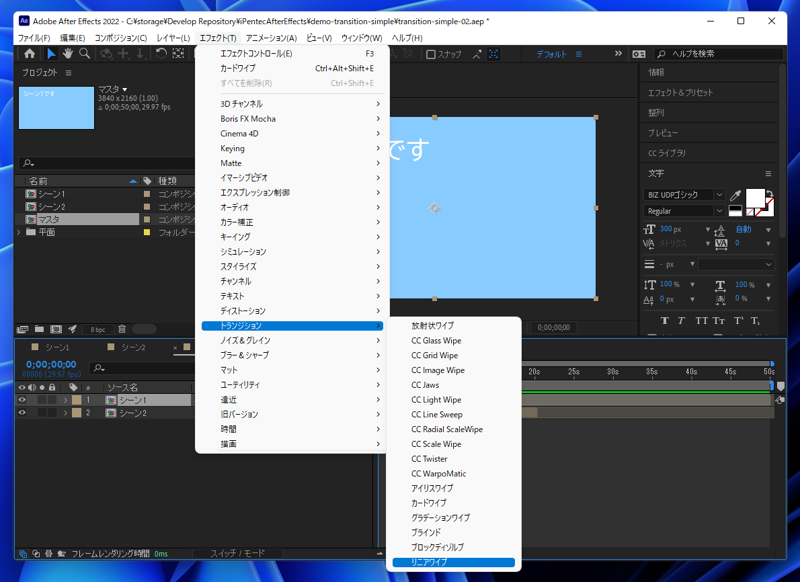The height and width of the screenshot is (582, 800).
Task: Select the Zoom magnifier tool
Action: click(85, 54)
